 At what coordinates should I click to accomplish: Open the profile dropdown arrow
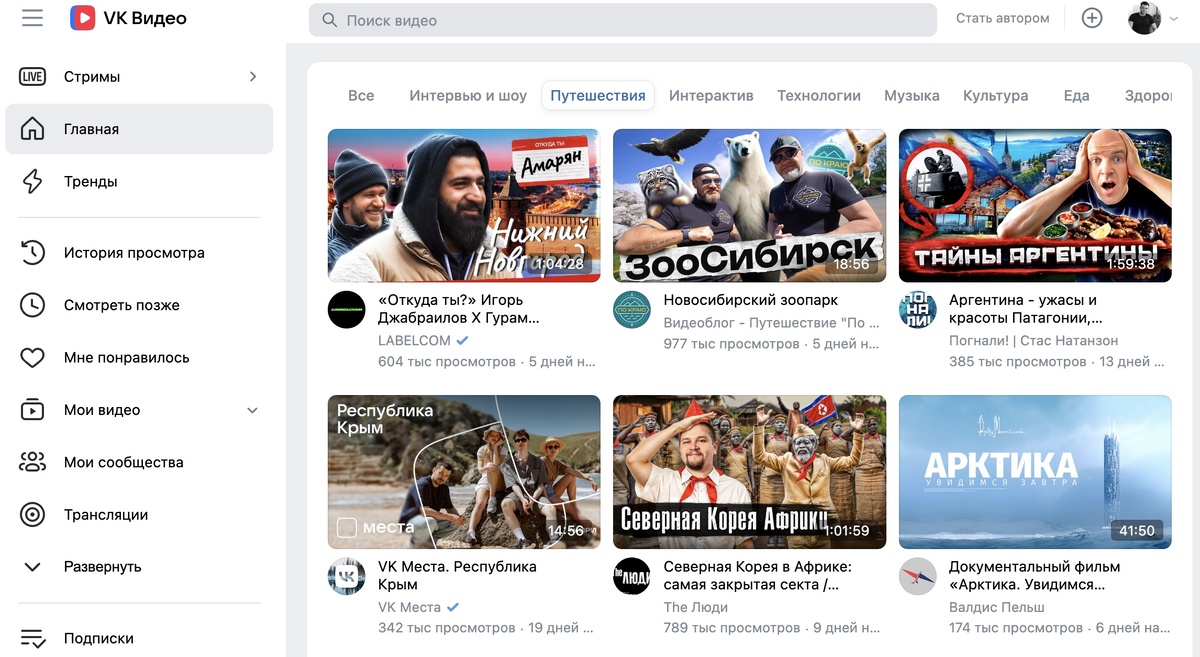tap(1174, 18)
